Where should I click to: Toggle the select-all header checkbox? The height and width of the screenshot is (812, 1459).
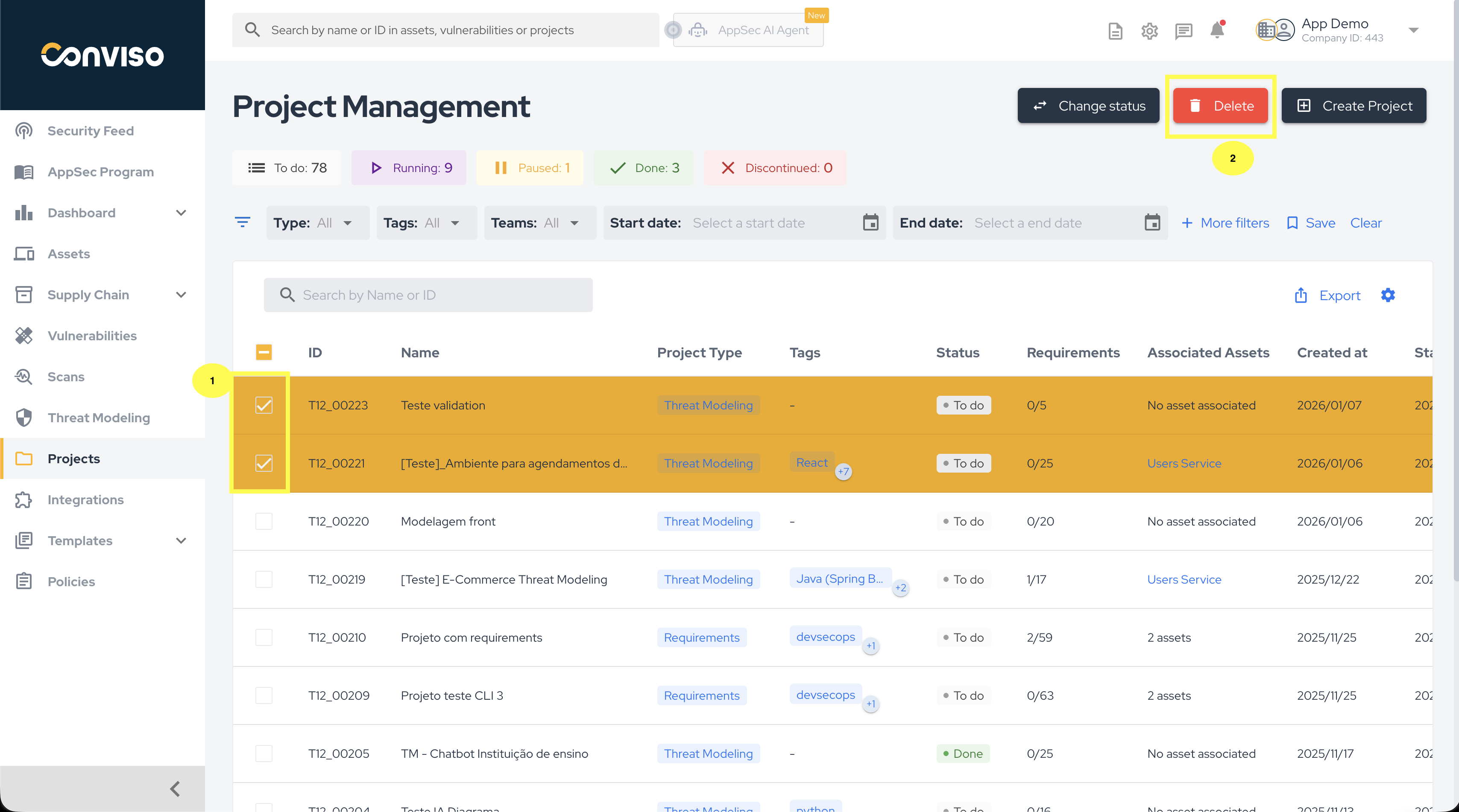(x=264, y=352)
